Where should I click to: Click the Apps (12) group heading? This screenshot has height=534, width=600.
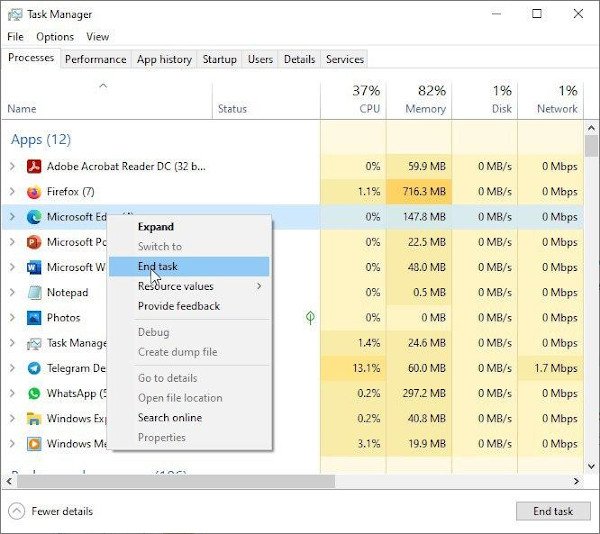[x=41, y=140]
